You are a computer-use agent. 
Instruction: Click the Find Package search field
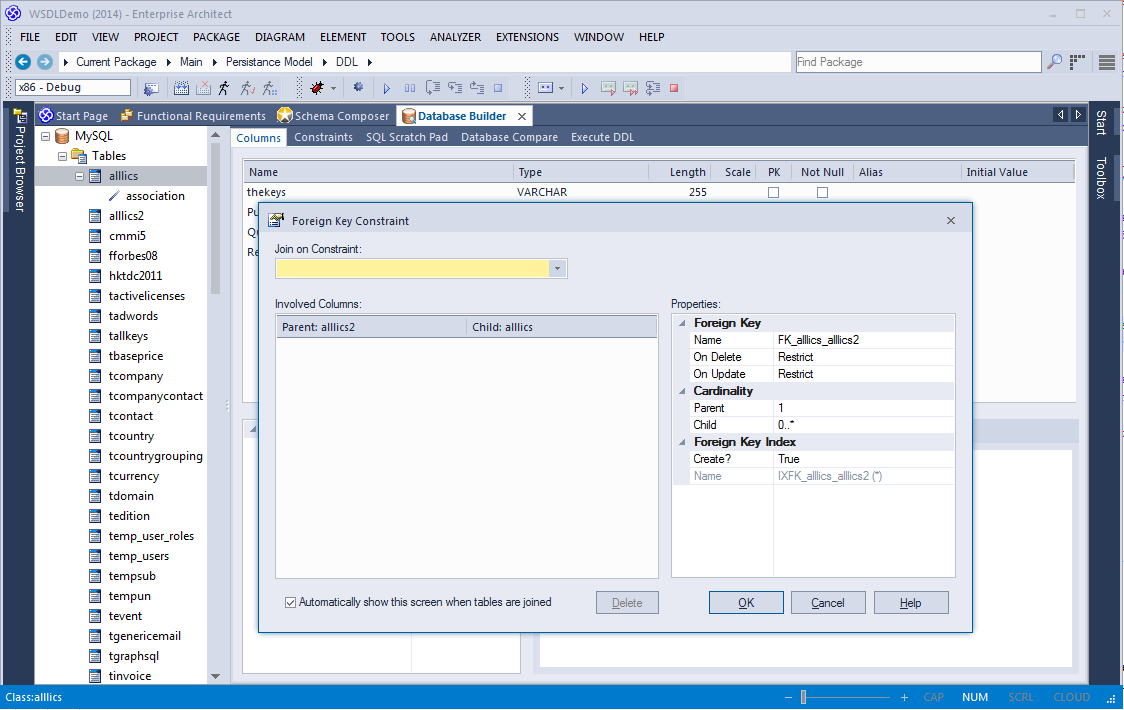coord(918,62)
